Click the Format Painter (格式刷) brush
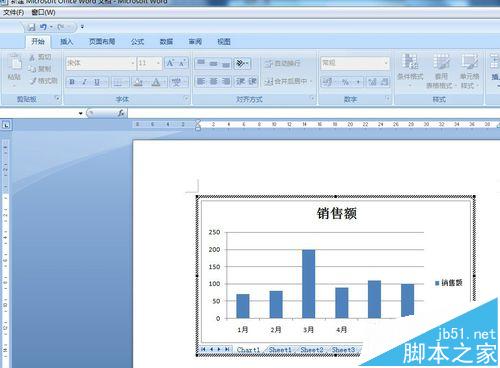Screen dimensions: 500x368 [43, 81]
